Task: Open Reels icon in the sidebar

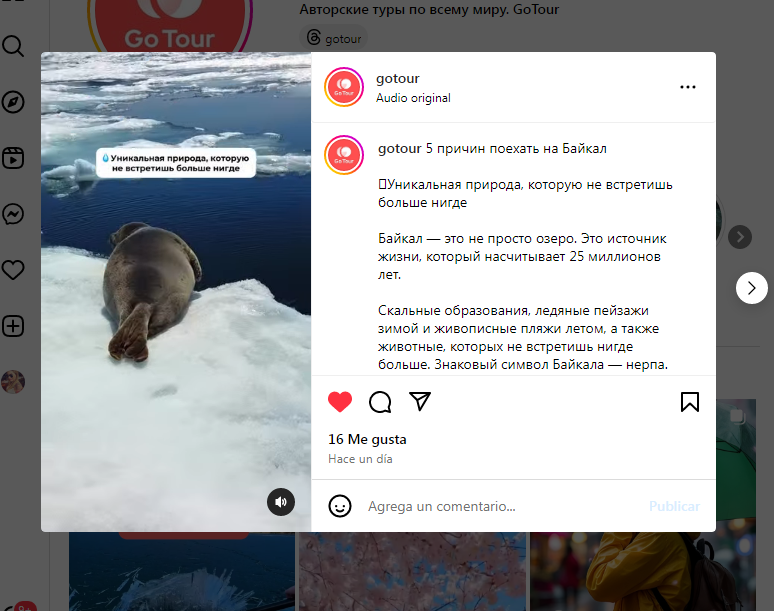Action: [13, 158]
